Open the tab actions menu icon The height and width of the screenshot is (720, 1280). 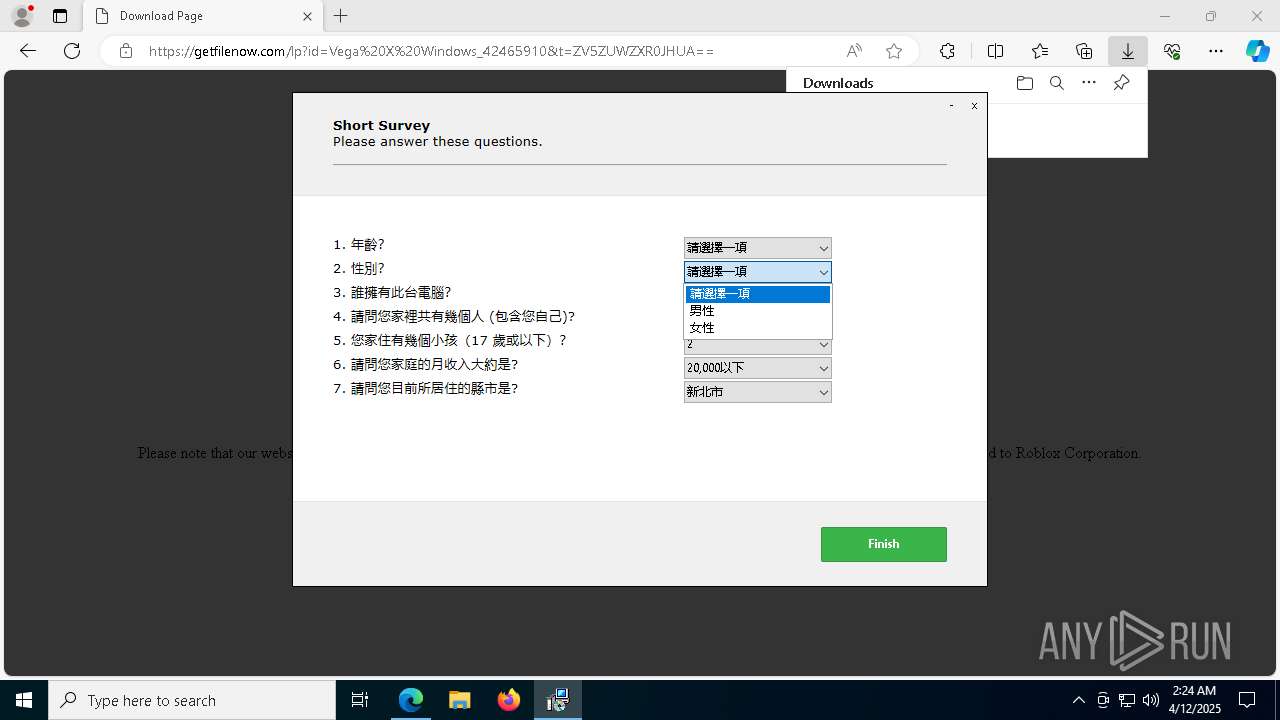(x=60, y=16)
